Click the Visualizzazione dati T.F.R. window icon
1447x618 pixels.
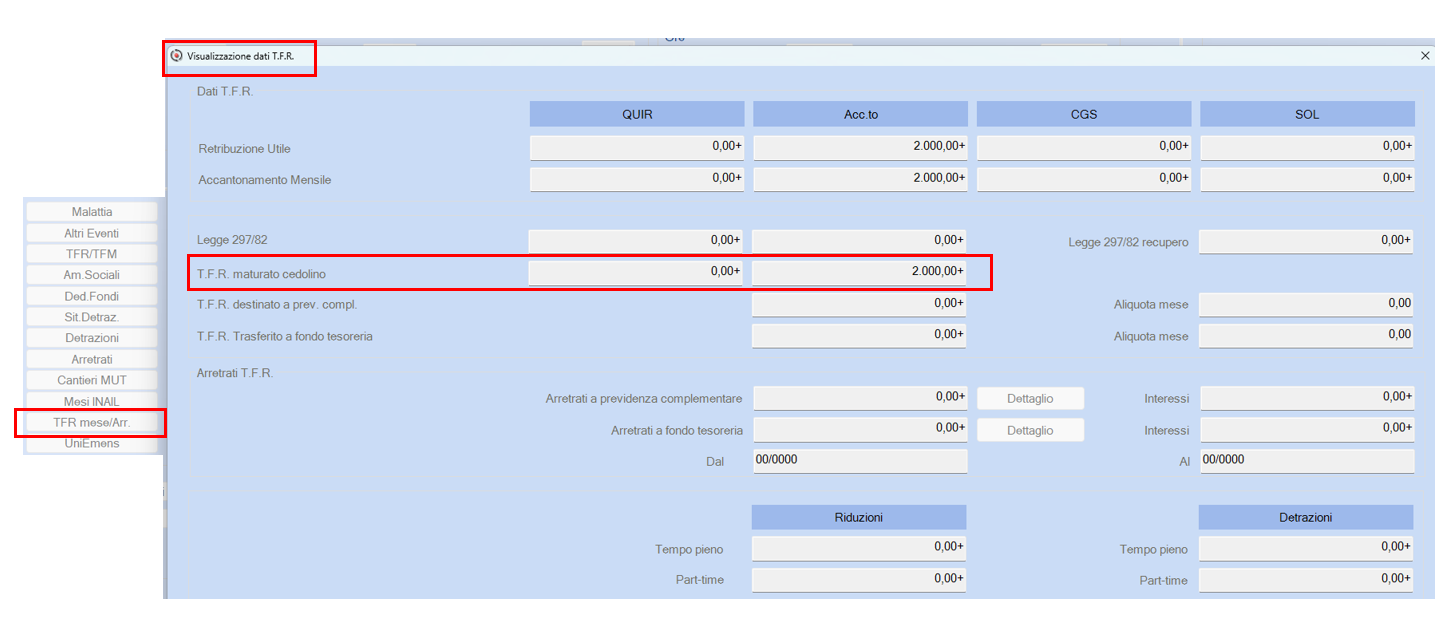[177, 56]
